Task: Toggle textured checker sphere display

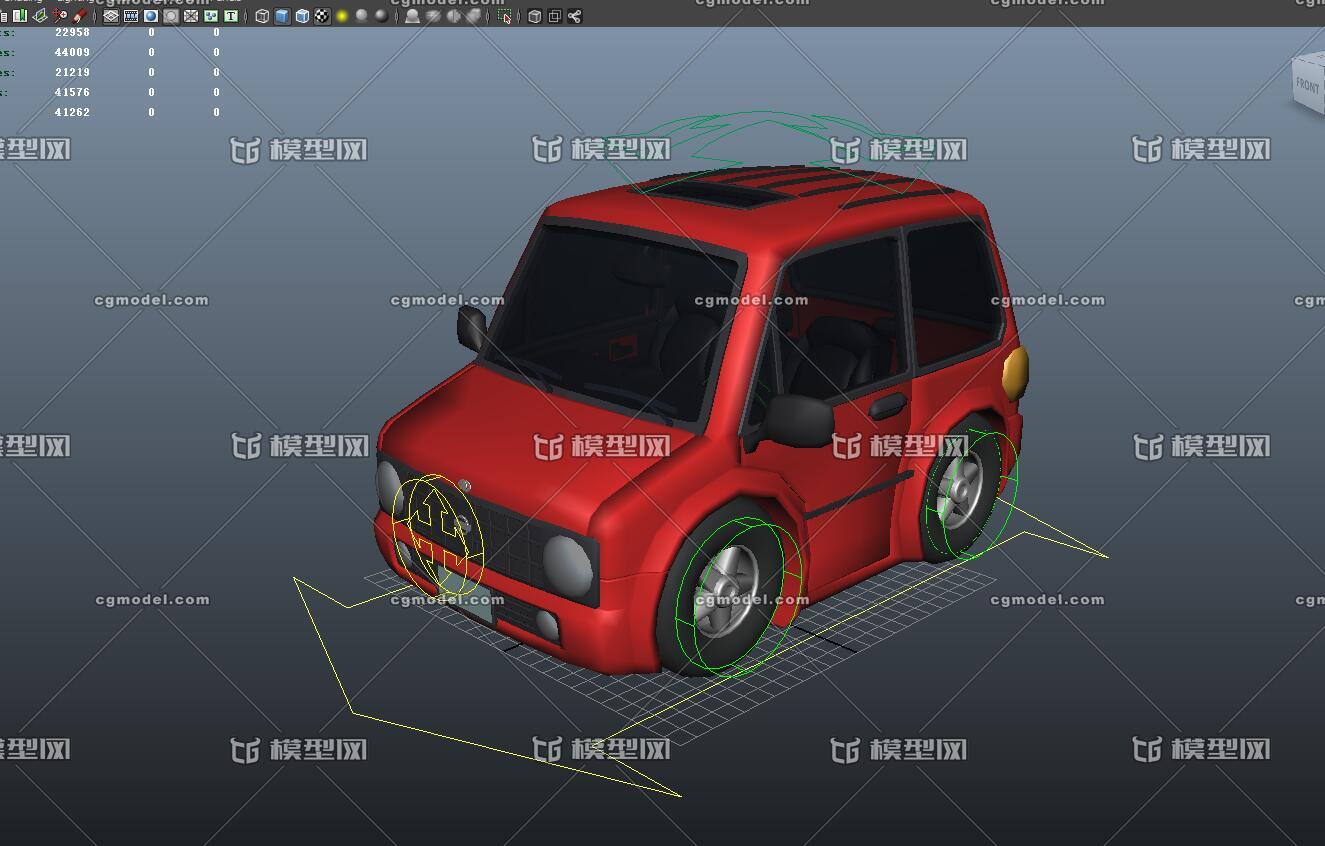Action: click(322, 16)
